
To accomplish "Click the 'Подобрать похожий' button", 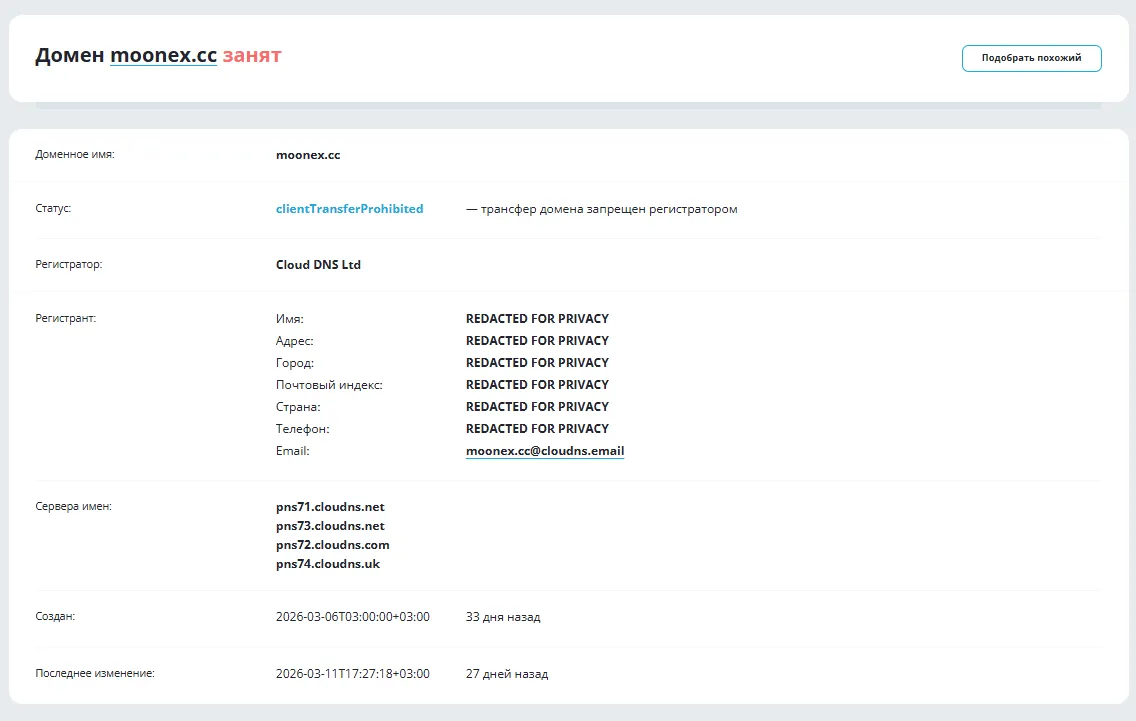I will click(1031, 58).
